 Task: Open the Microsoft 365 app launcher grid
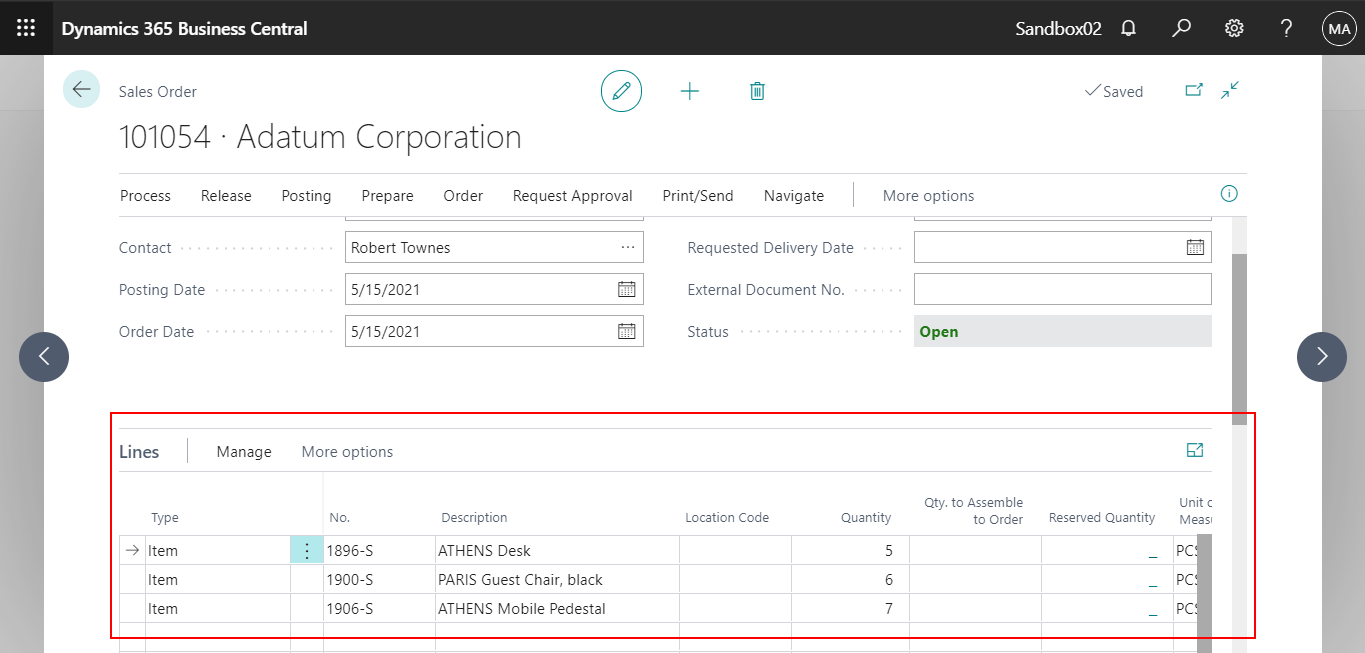[25, 27]
